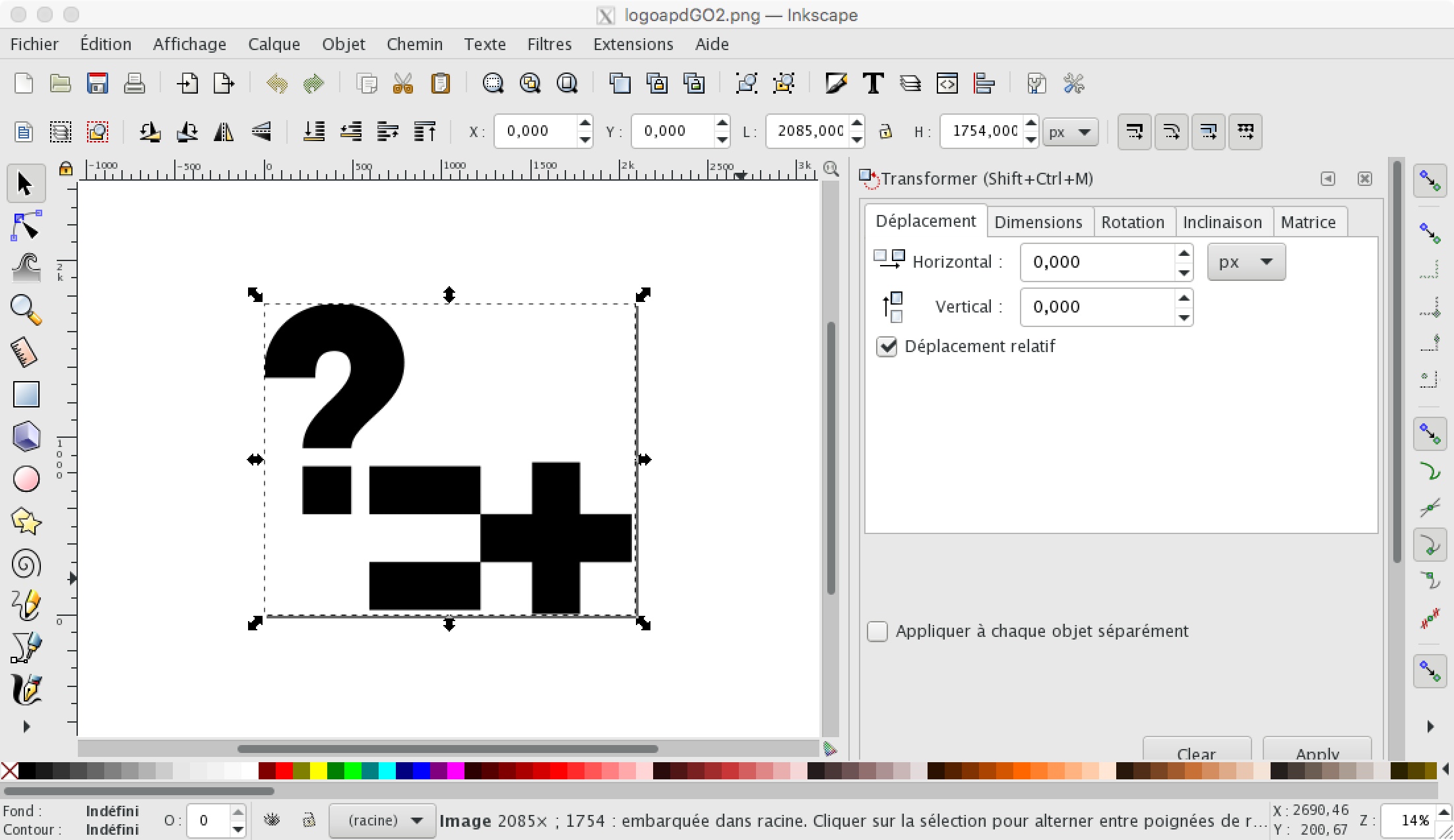Click the Paste clipboard icon
1454x840 pixels.
tap(440, 84)
